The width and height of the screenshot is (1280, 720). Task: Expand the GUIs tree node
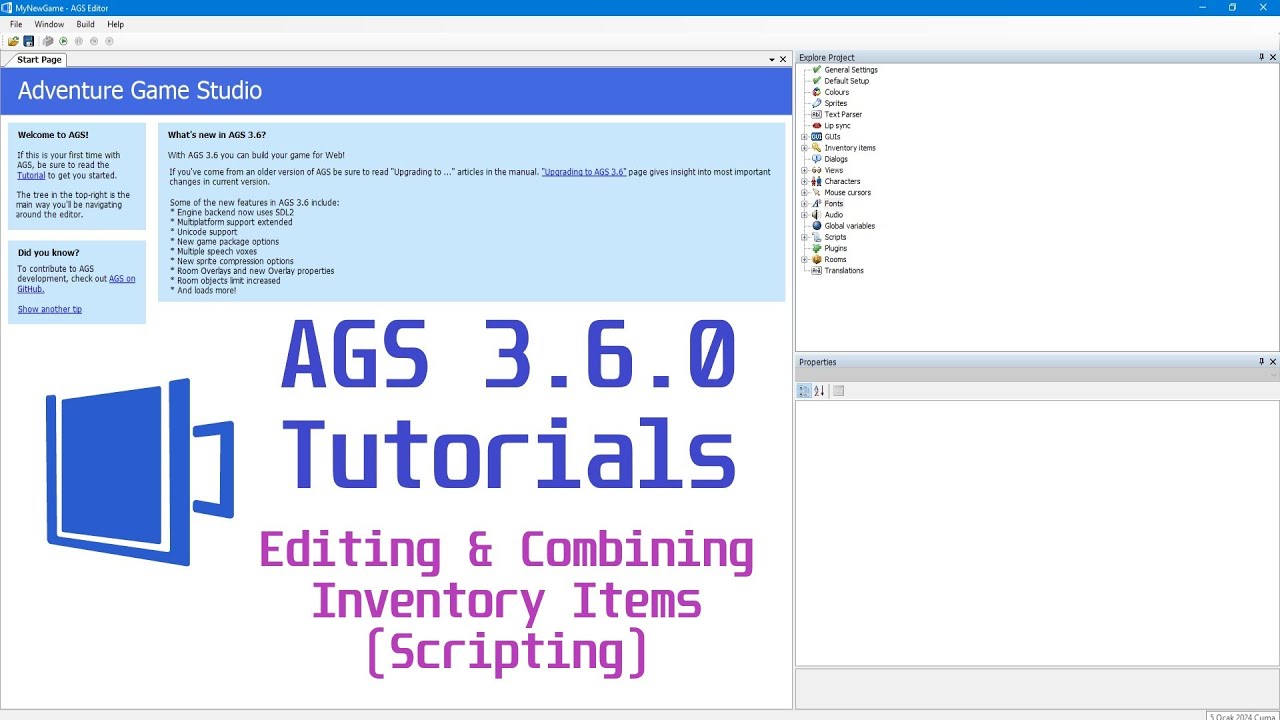tap(804, 137)
